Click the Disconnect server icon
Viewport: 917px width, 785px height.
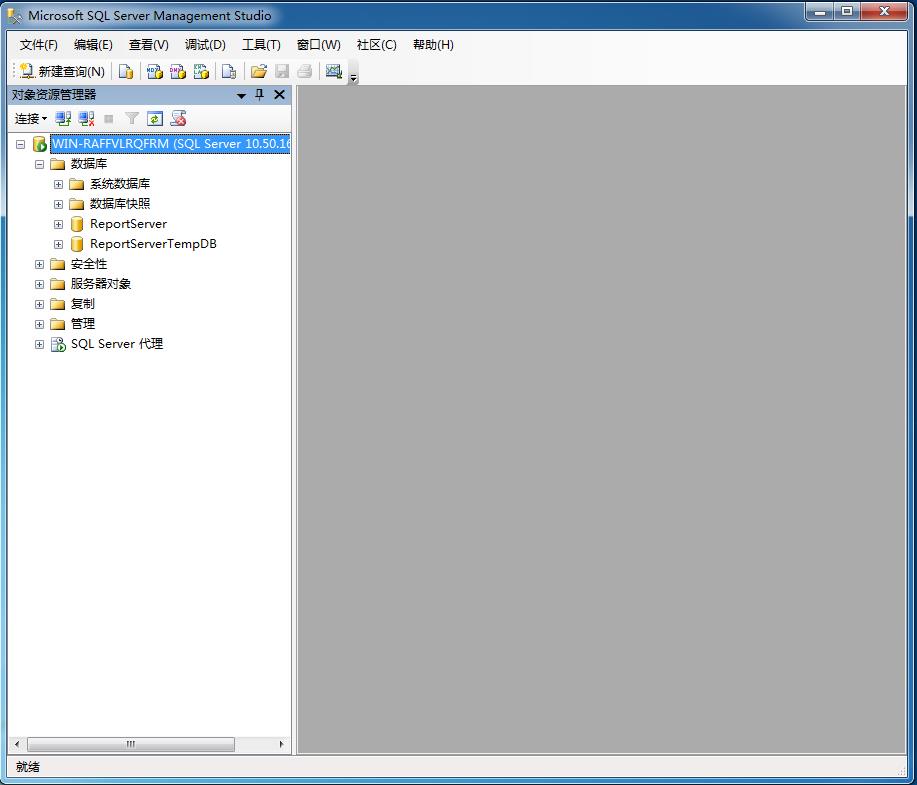[86, 118]
